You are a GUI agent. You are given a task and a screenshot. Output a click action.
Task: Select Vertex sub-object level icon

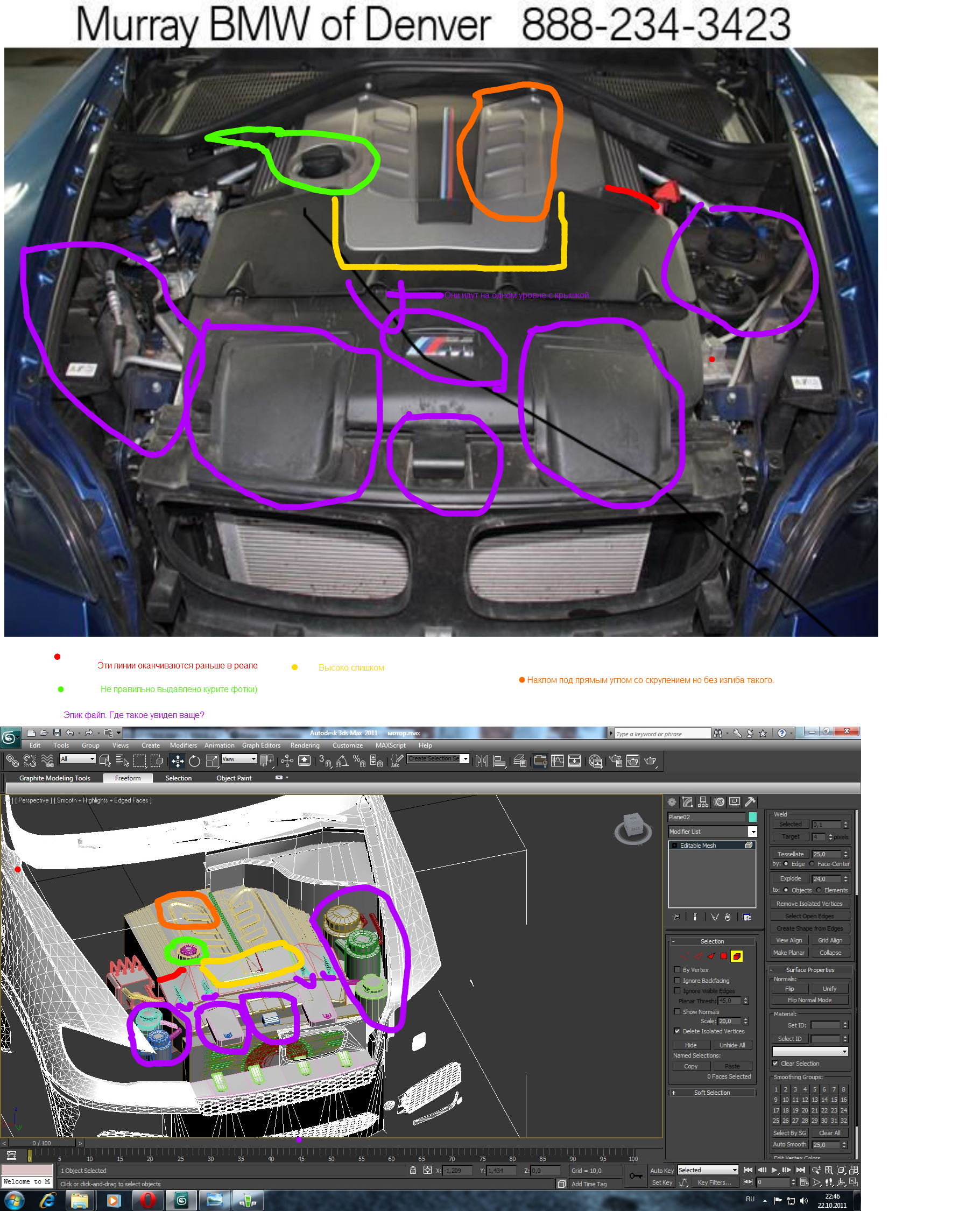(685, 956)
